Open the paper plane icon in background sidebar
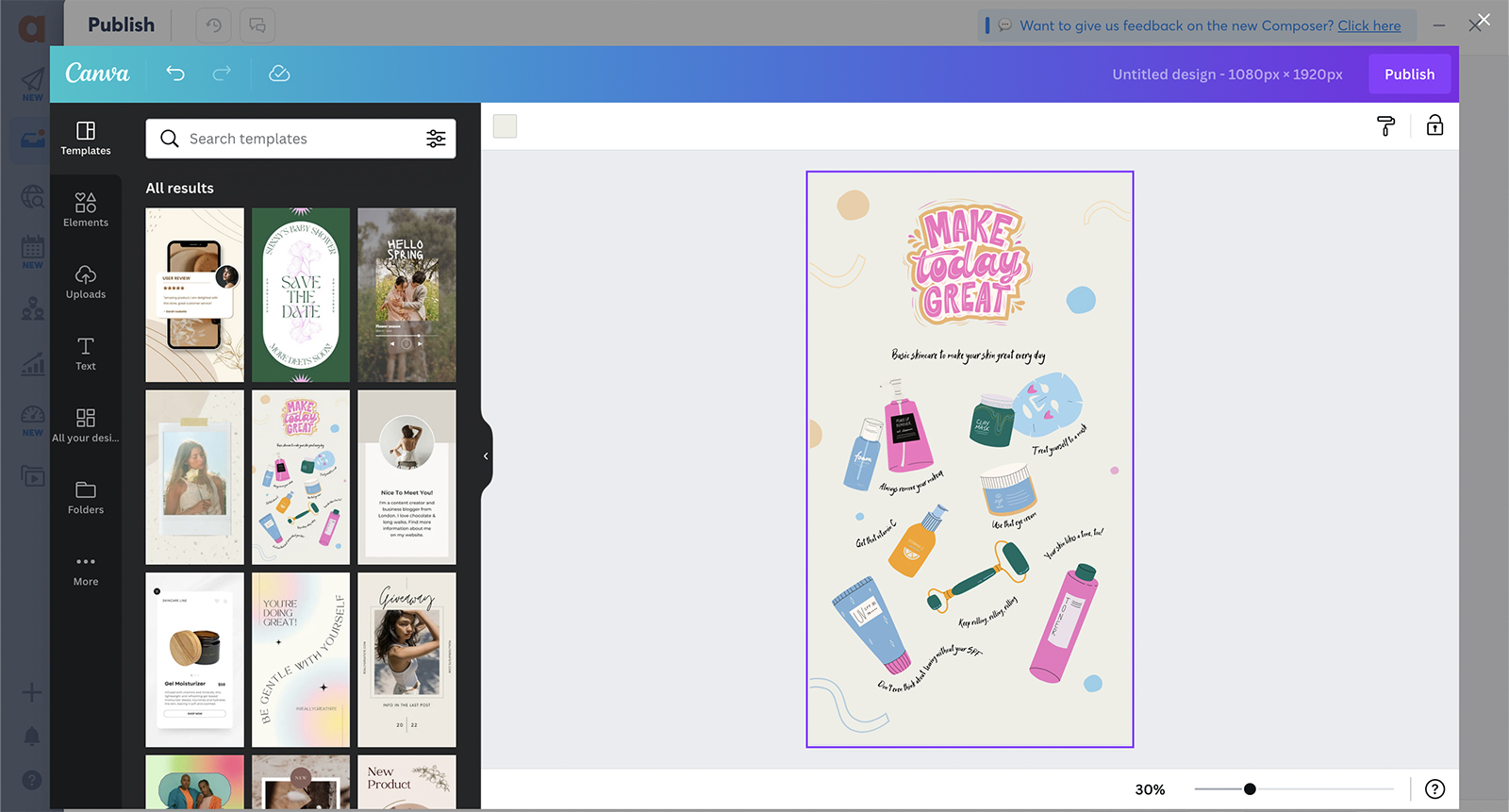This screenshot has width=1509, height=812. (32, 81)
